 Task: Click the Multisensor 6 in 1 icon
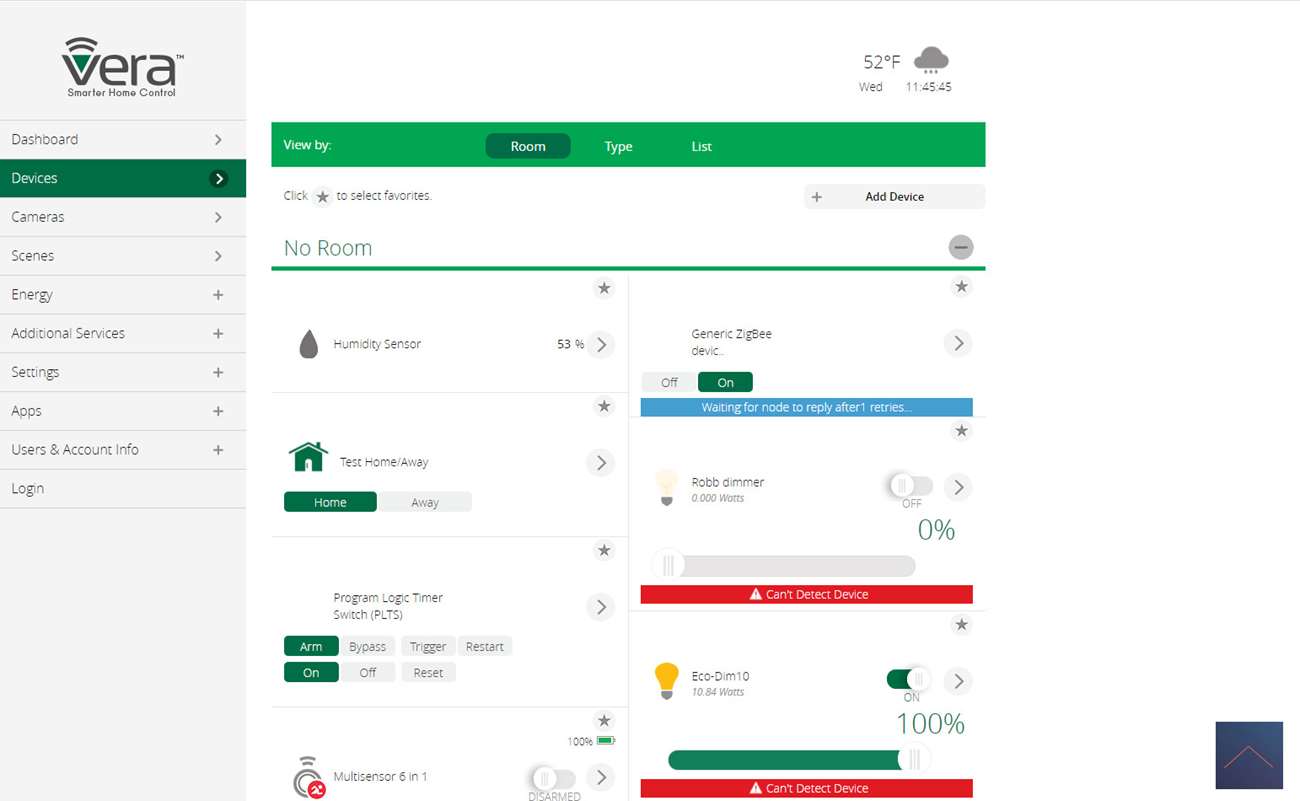tap(309, 777)
